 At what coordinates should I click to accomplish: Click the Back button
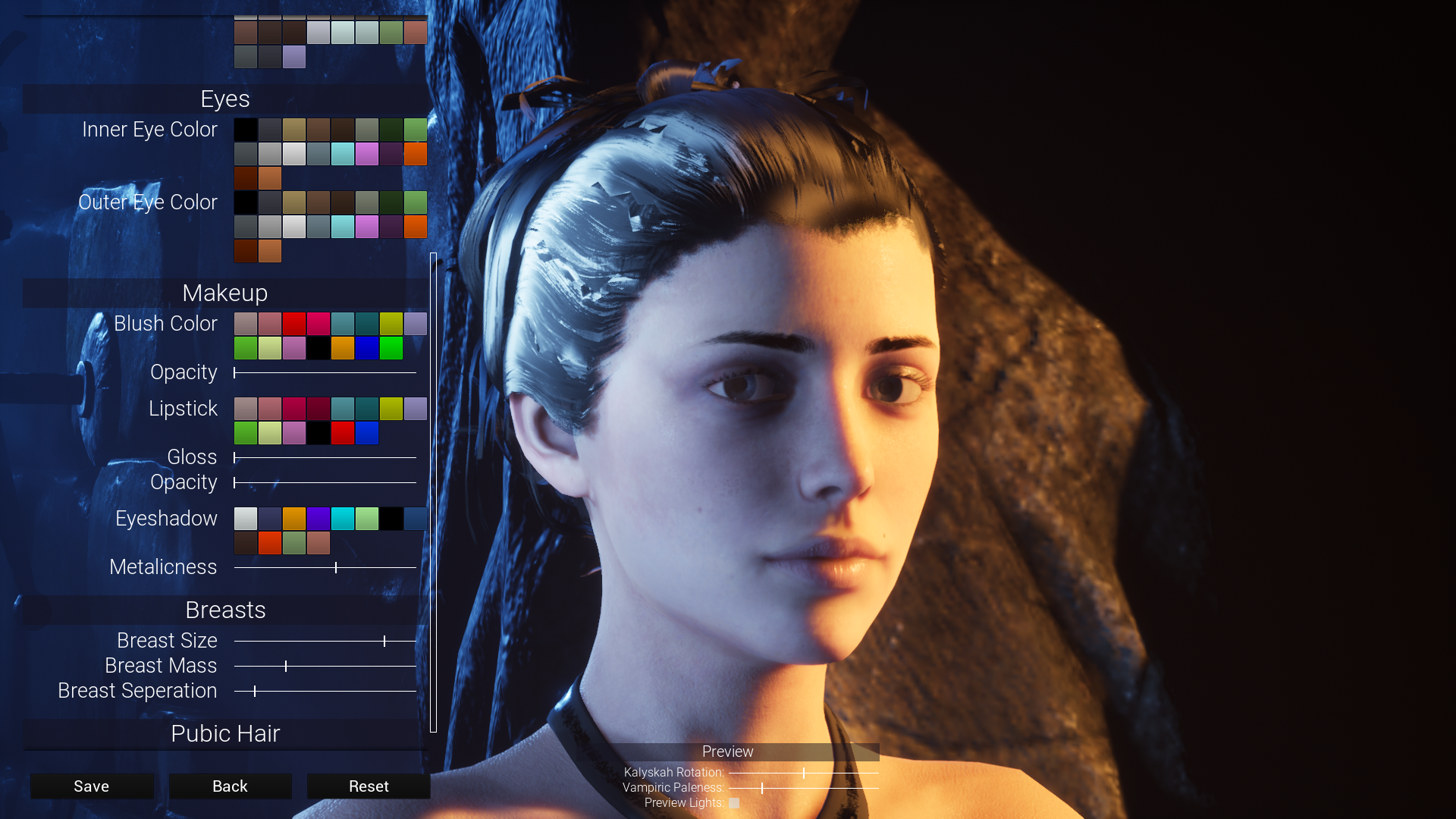click(230, 786)
